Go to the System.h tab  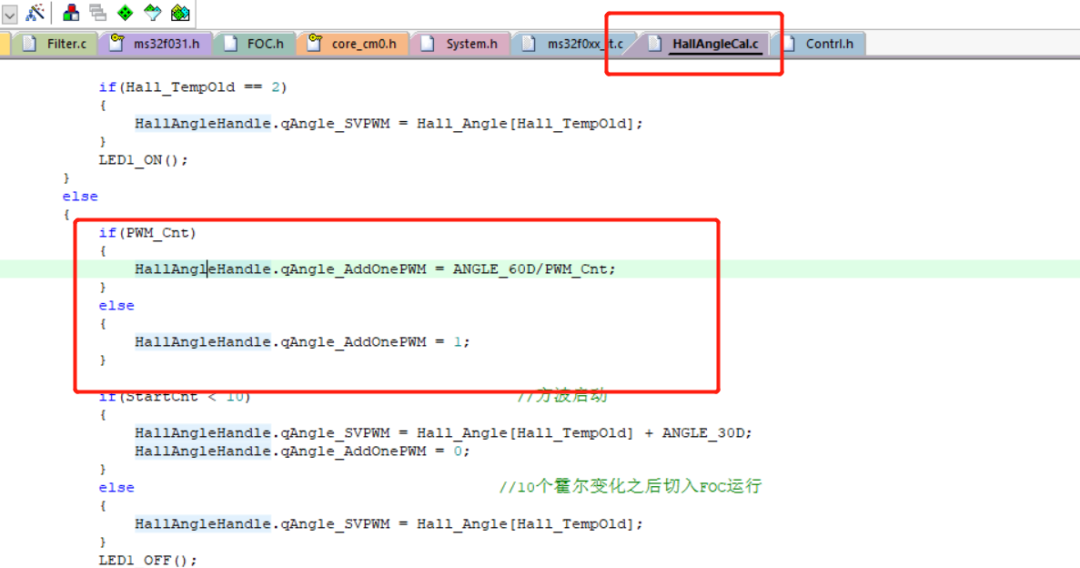461,44
